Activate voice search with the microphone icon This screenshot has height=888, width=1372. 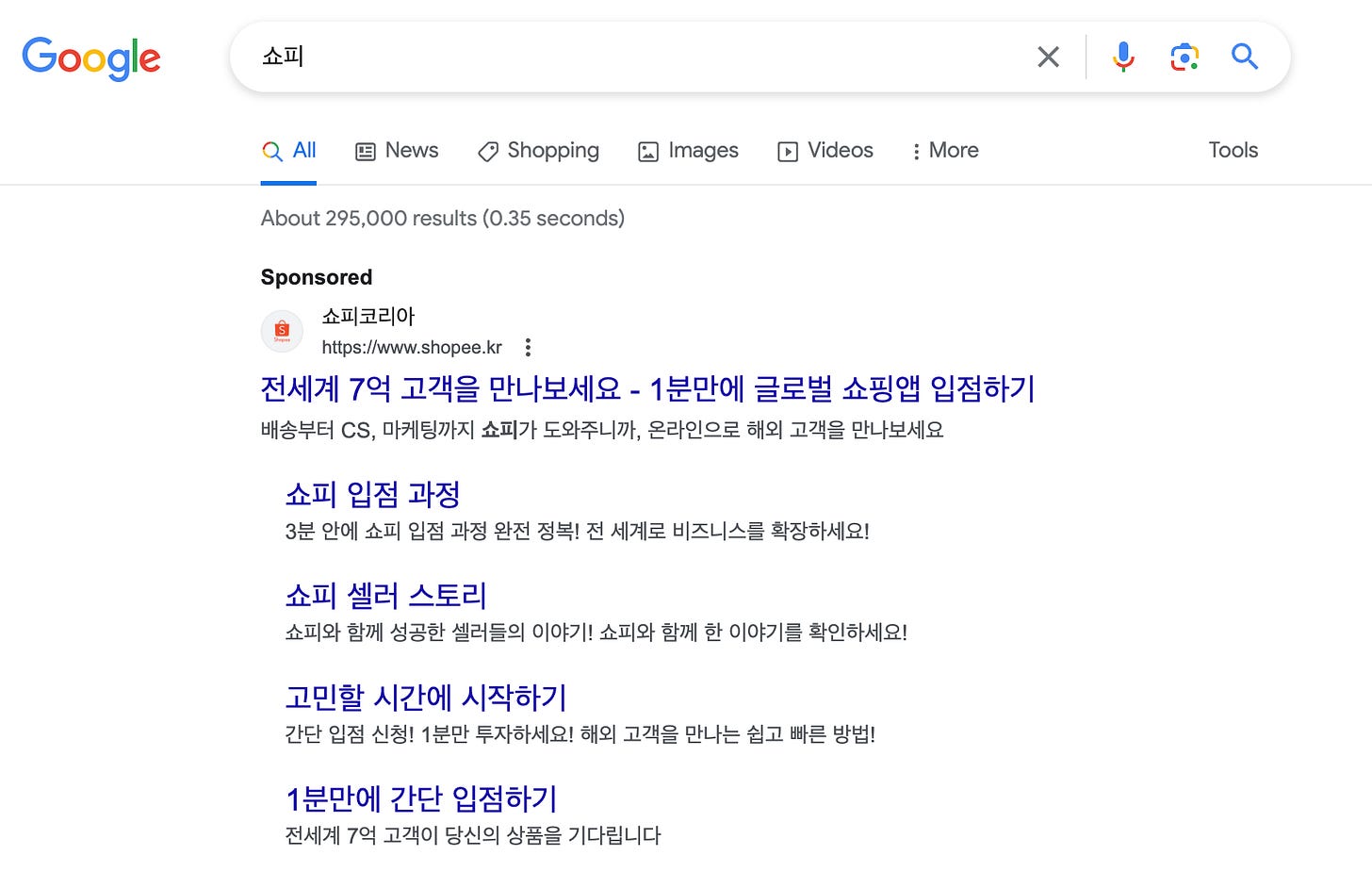pyautogui.click(x=1123, y=57)
